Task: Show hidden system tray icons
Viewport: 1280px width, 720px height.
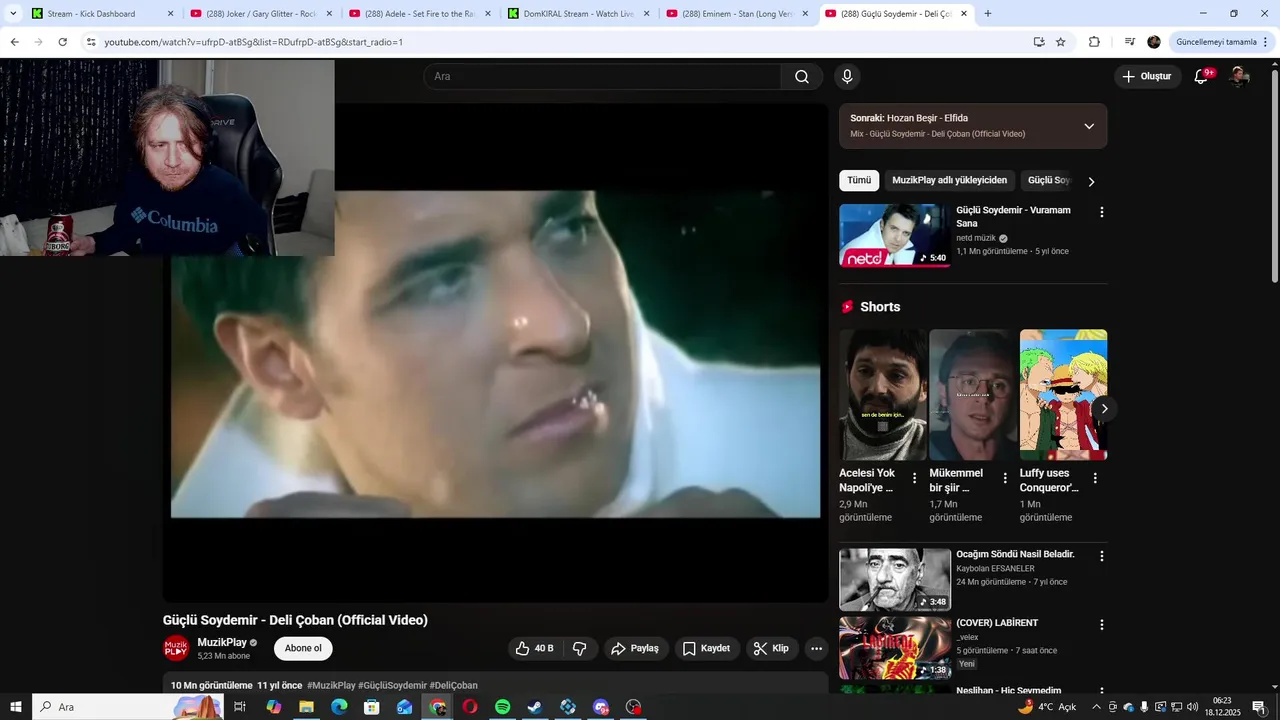Action: [x=1096, y=707]
